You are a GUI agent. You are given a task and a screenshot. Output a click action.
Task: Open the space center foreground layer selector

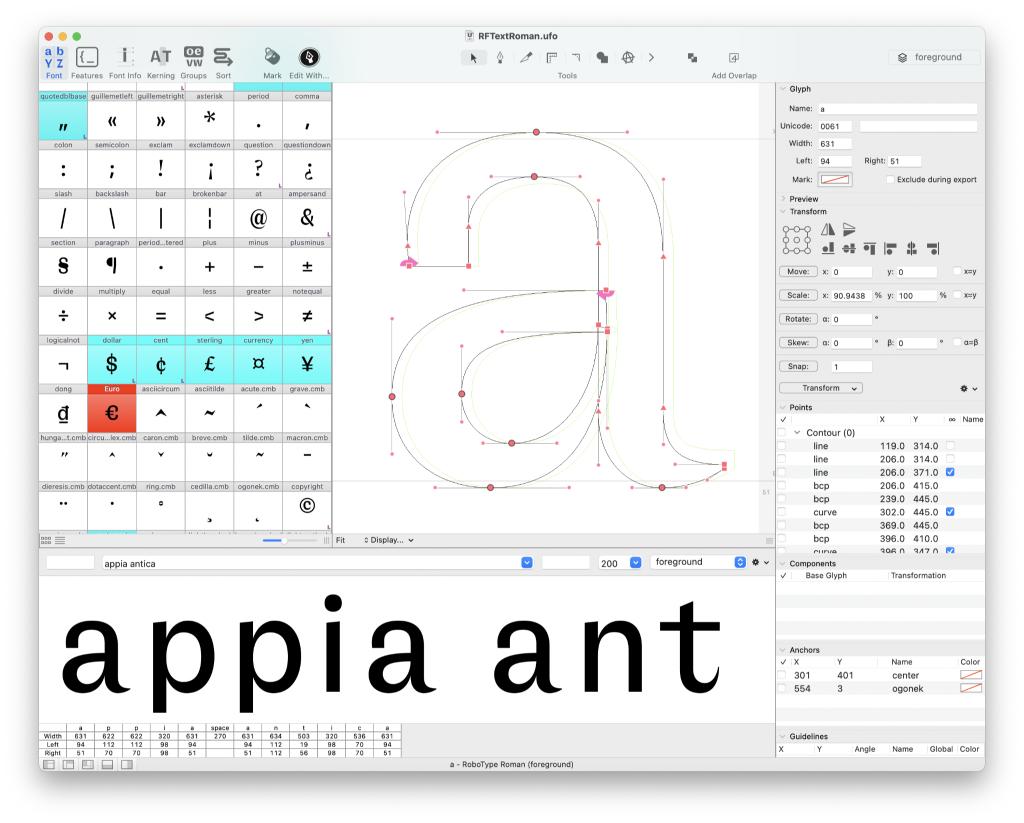[698, 562]
